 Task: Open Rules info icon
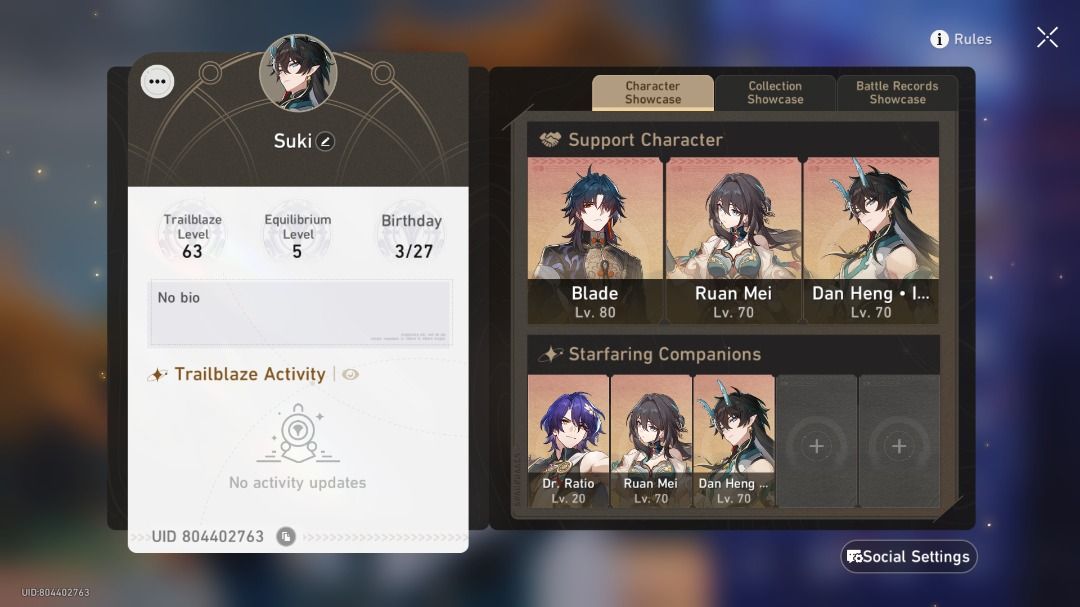(939, 39)
